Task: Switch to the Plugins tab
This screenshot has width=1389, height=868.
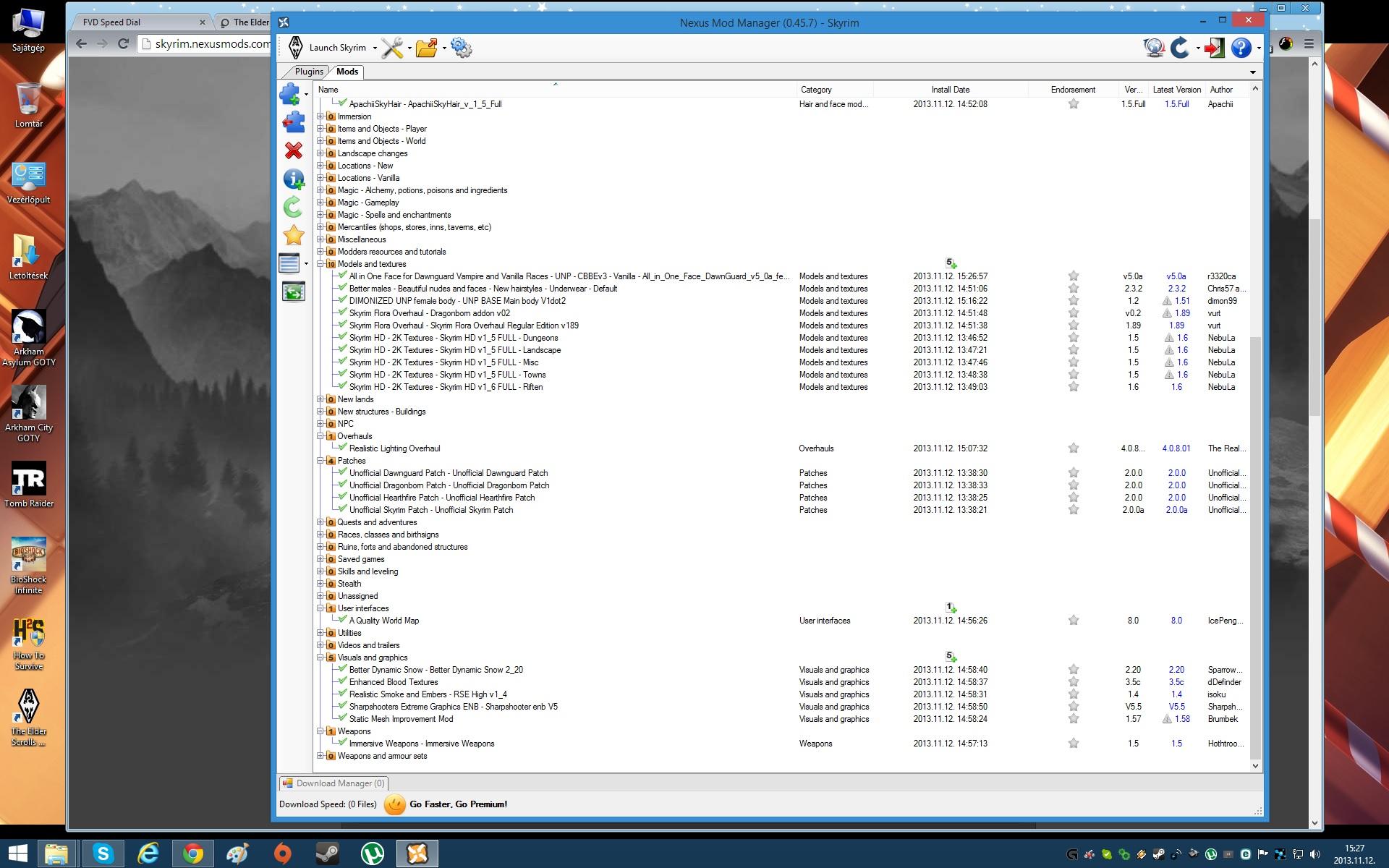Action: [309, 72]
